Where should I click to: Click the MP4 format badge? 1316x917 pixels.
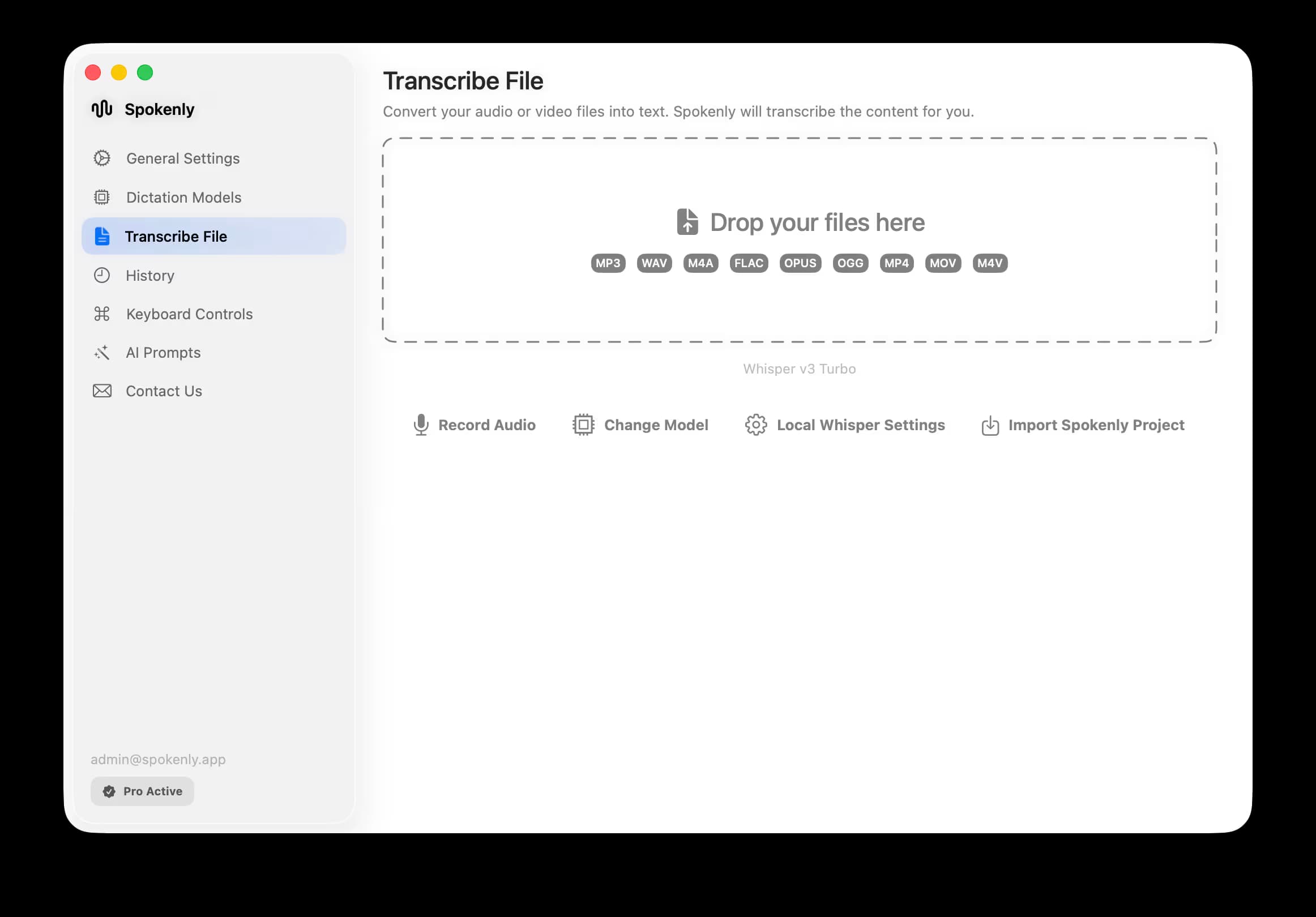(897, 263)
